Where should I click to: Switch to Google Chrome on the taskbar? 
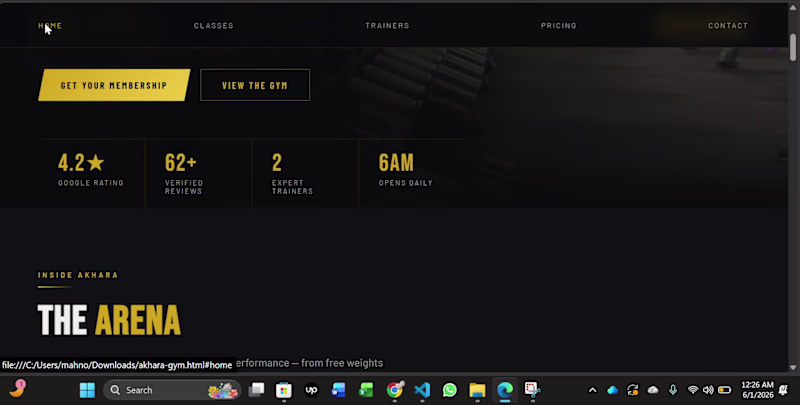(394, 390)
